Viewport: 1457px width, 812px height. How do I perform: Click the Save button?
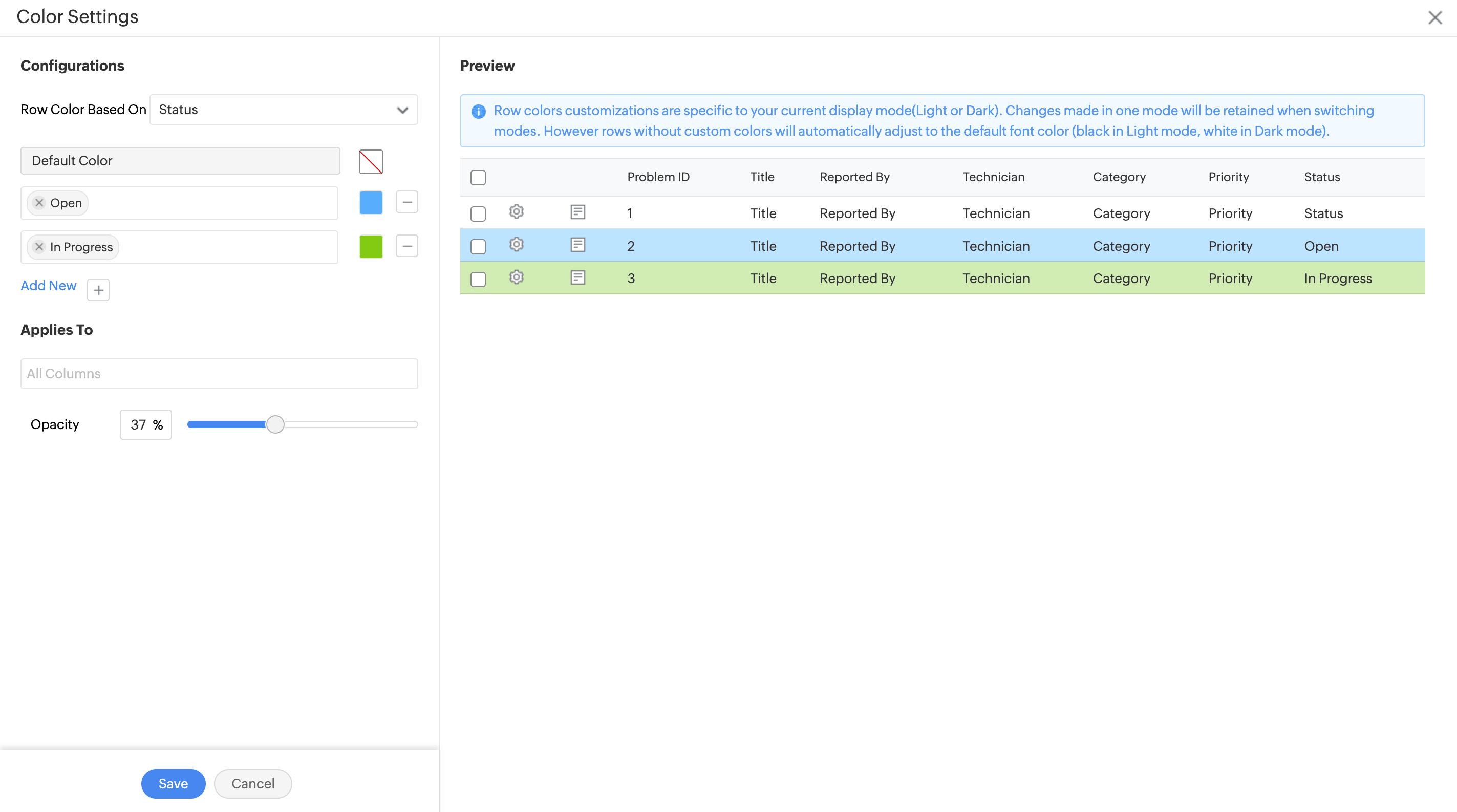coord(173,784)
